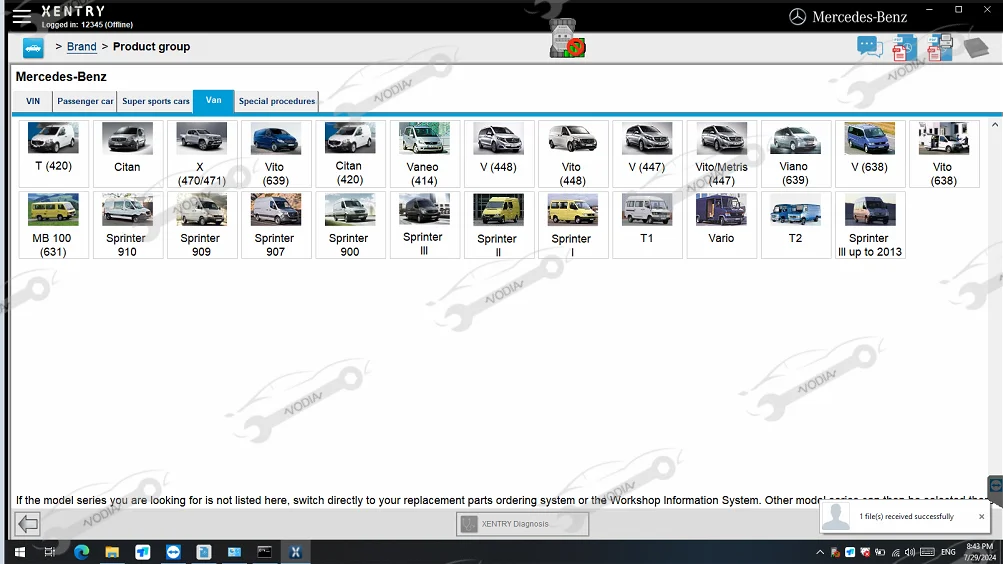Viewport: 1003px width, 564px height.
Task: Pick Sprinter 907 model
Action: click(276, 225)
